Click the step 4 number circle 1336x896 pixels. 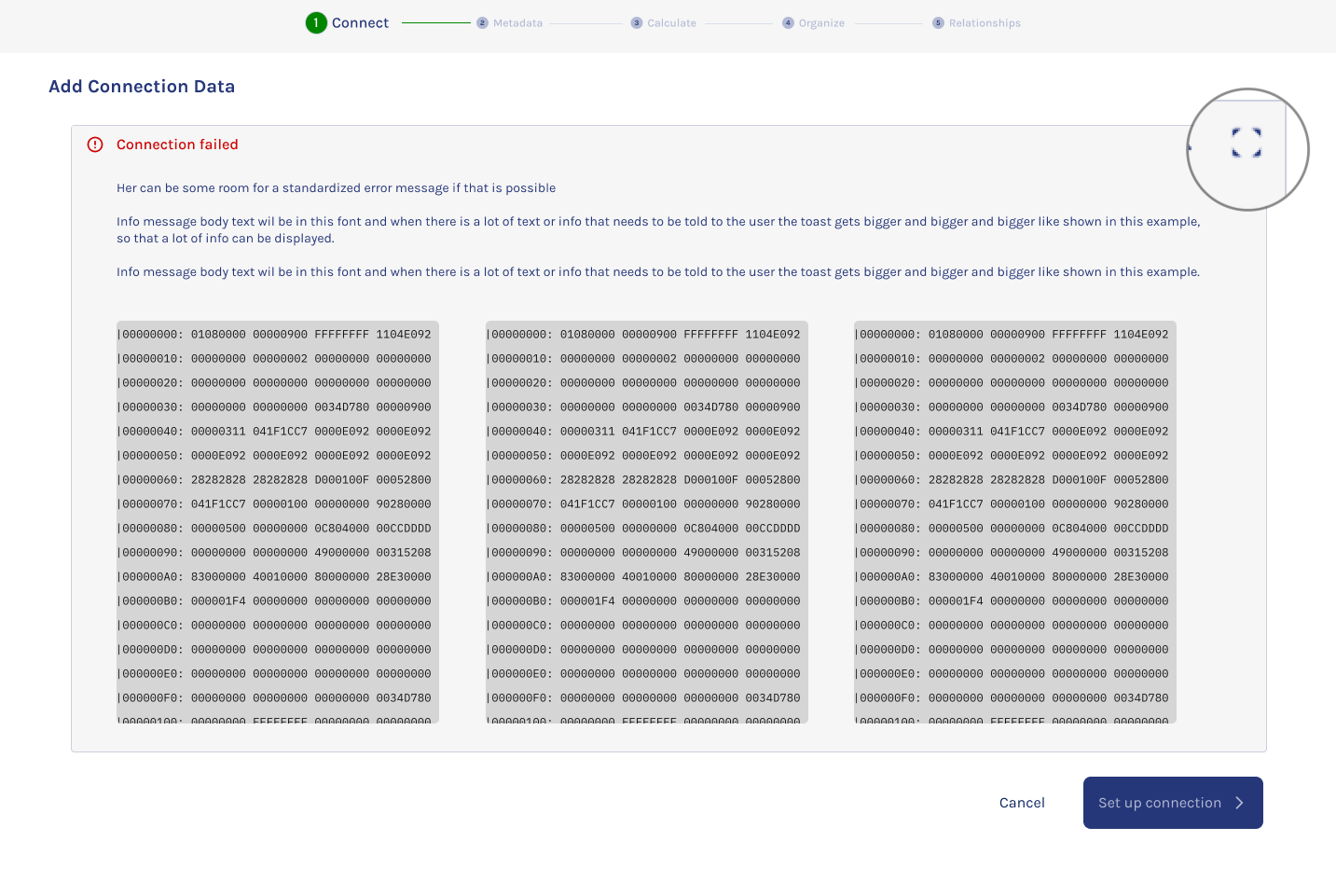pyautogui.click(x=788, y=23)
